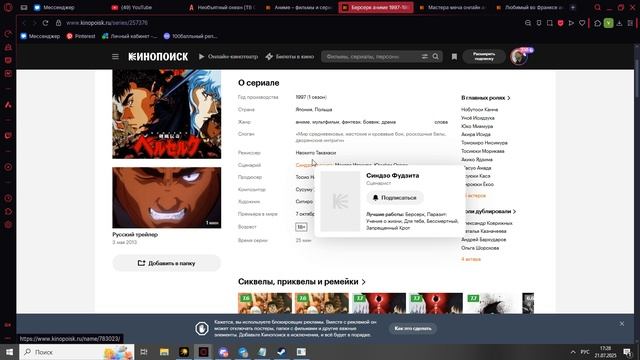Open Pinterest bookmark
The width and height of the screenshot is (640, 360).
[x=81, y=36]
